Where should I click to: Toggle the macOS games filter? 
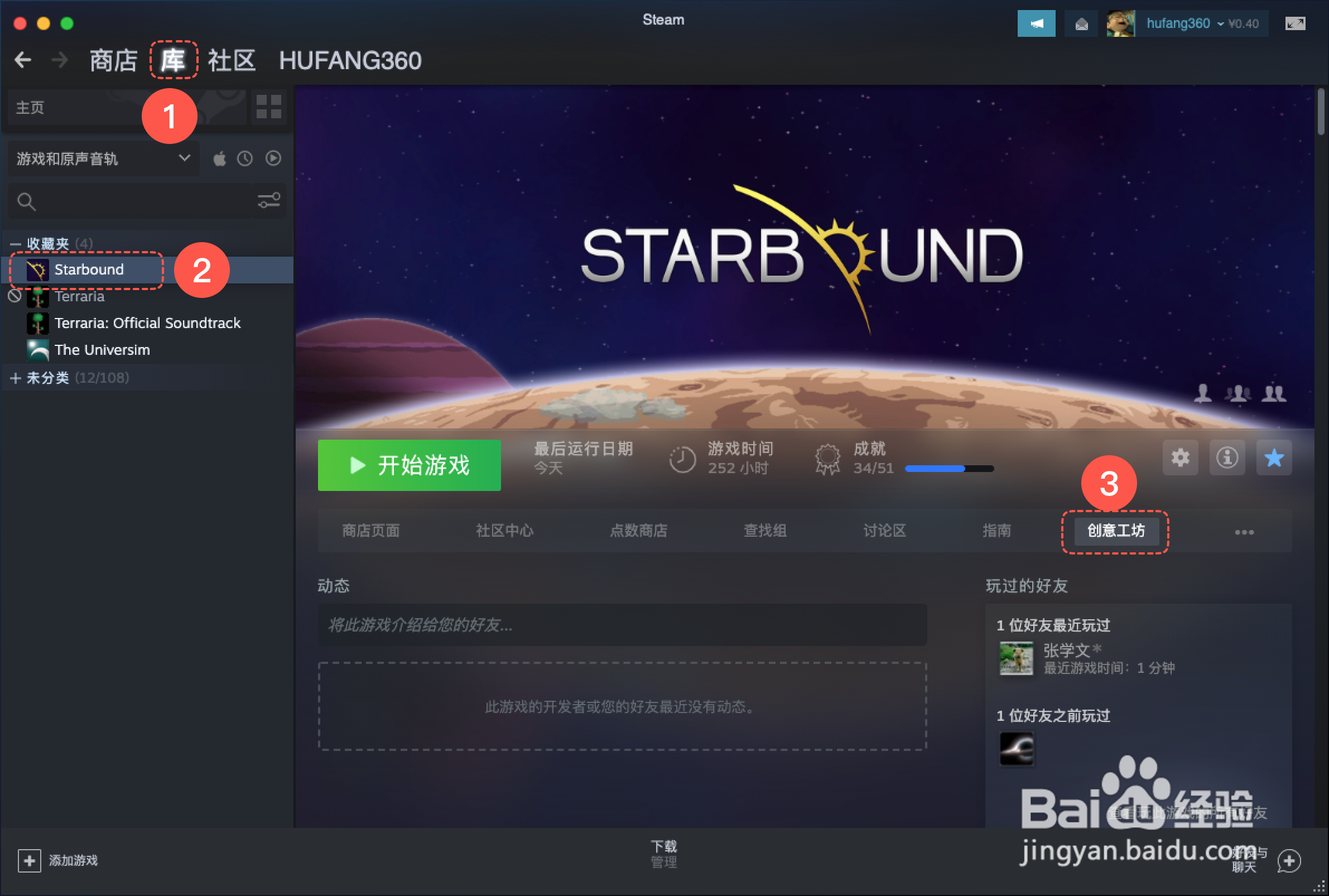pos(219,158)
